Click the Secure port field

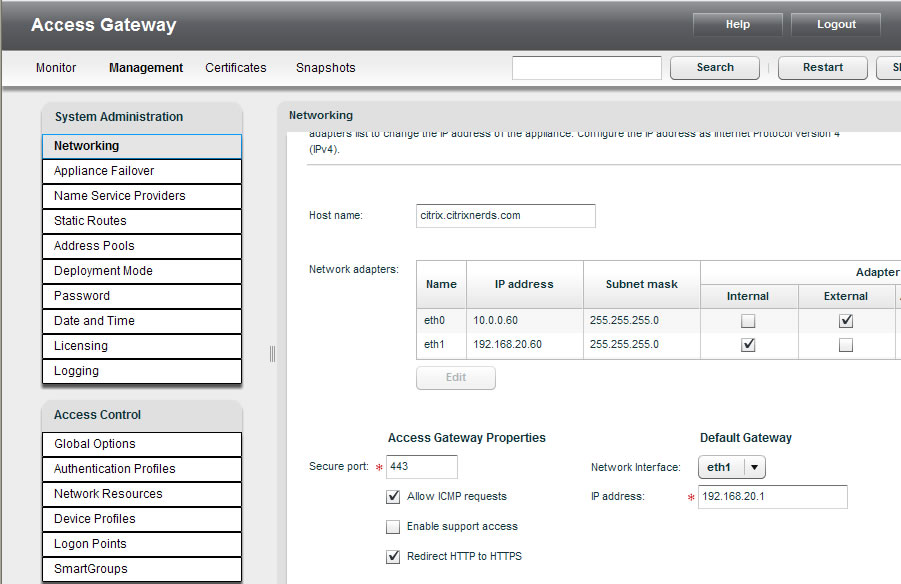(x=422, y=467)
